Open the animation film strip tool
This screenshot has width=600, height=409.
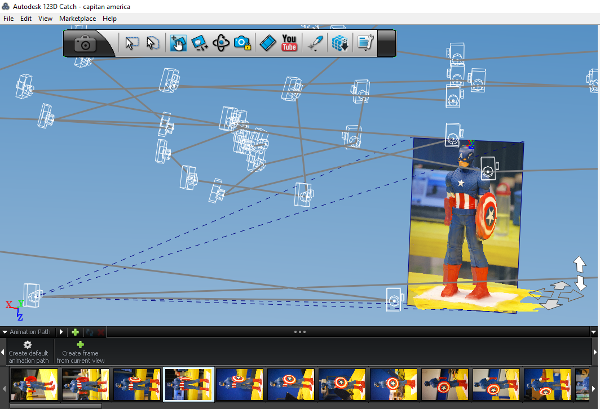(268, 43)
